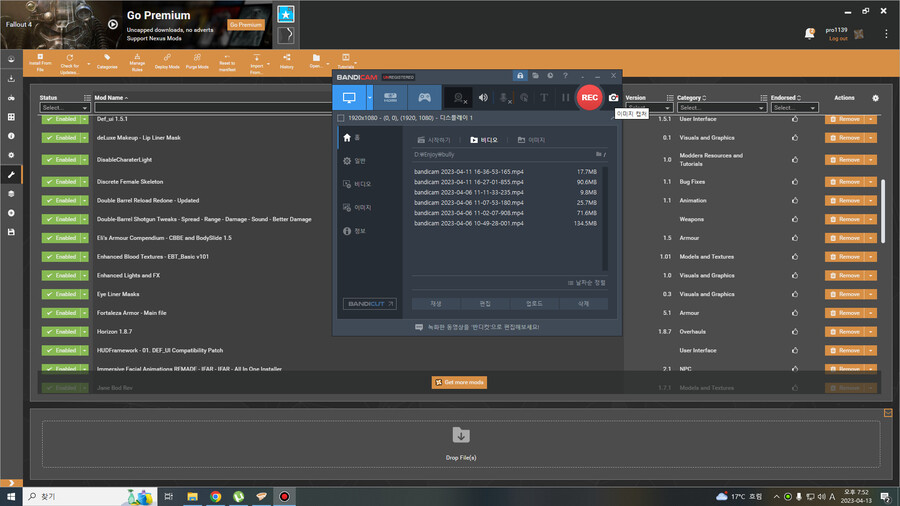Open the Category filter dropdown
This screenshot has height=506, width=900.
[718, 108]
